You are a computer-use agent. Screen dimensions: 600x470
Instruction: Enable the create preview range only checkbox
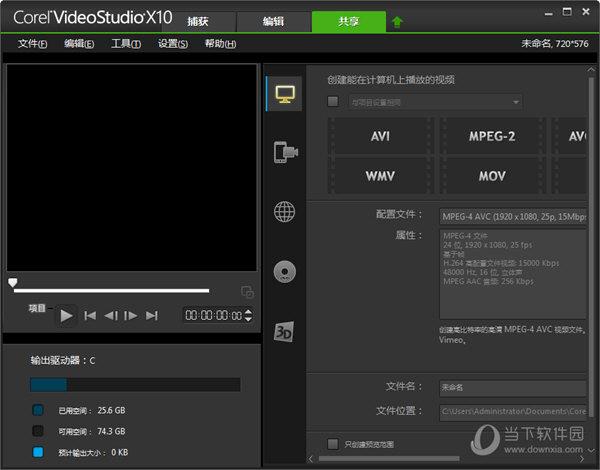click(x=333, y=444)
